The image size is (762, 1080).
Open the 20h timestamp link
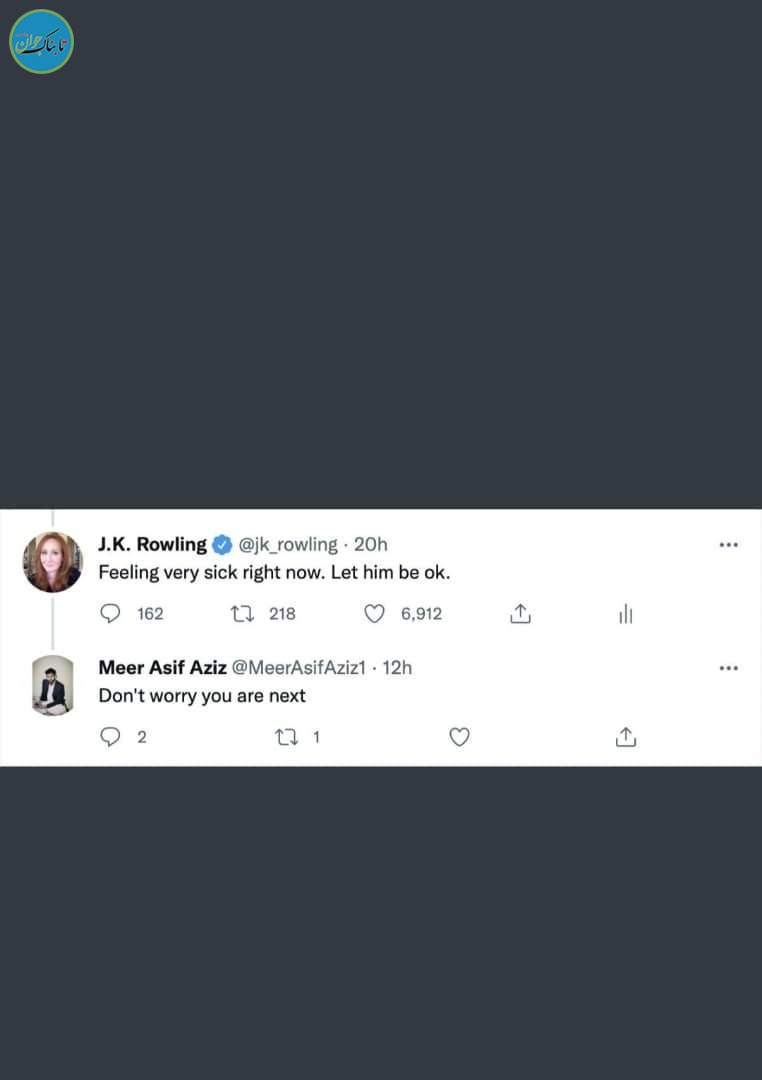[371, 544]
